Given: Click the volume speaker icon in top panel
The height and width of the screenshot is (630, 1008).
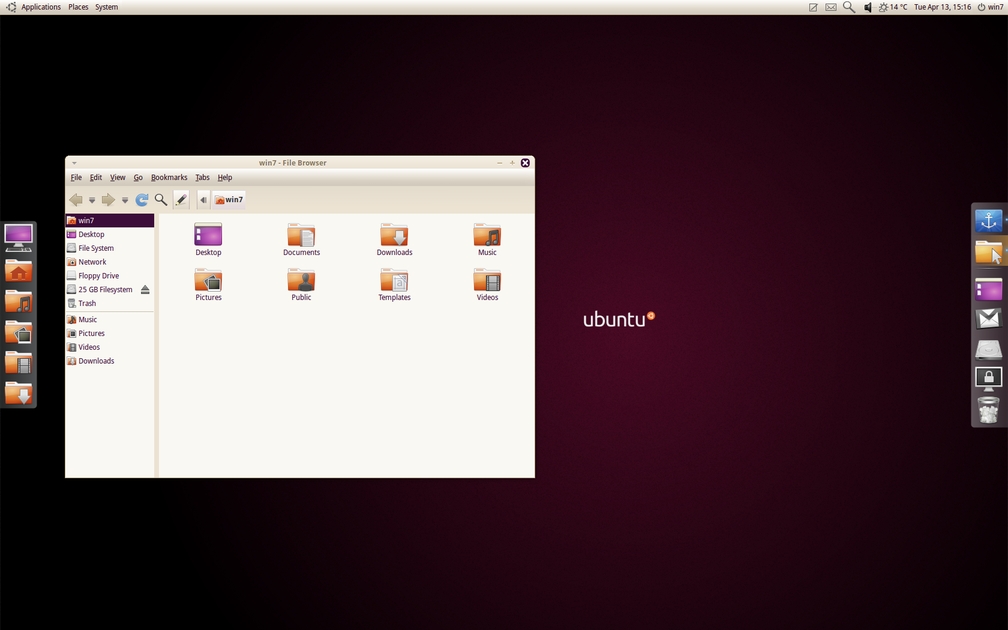Looking at the screenshot, I should pos(867,7).
